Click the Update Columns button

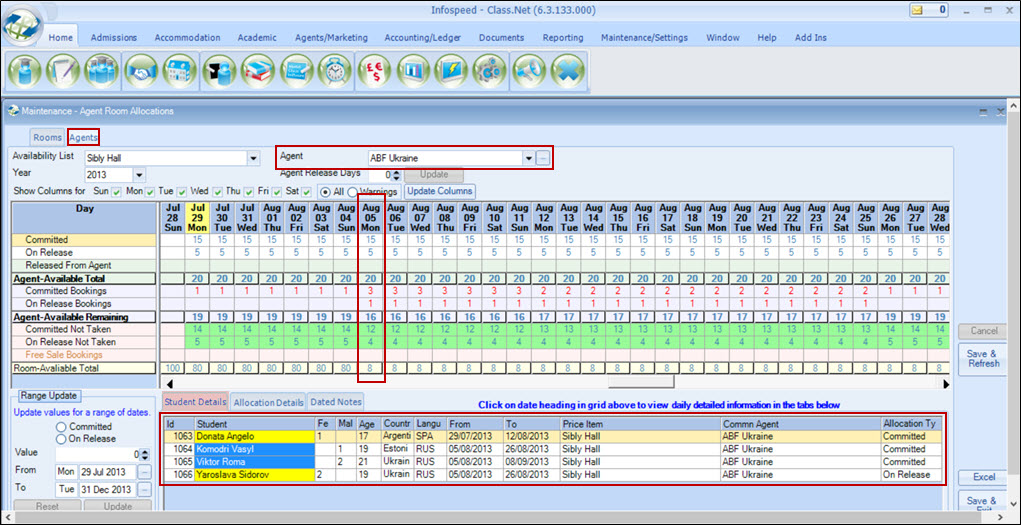click(x=439, y=190)
